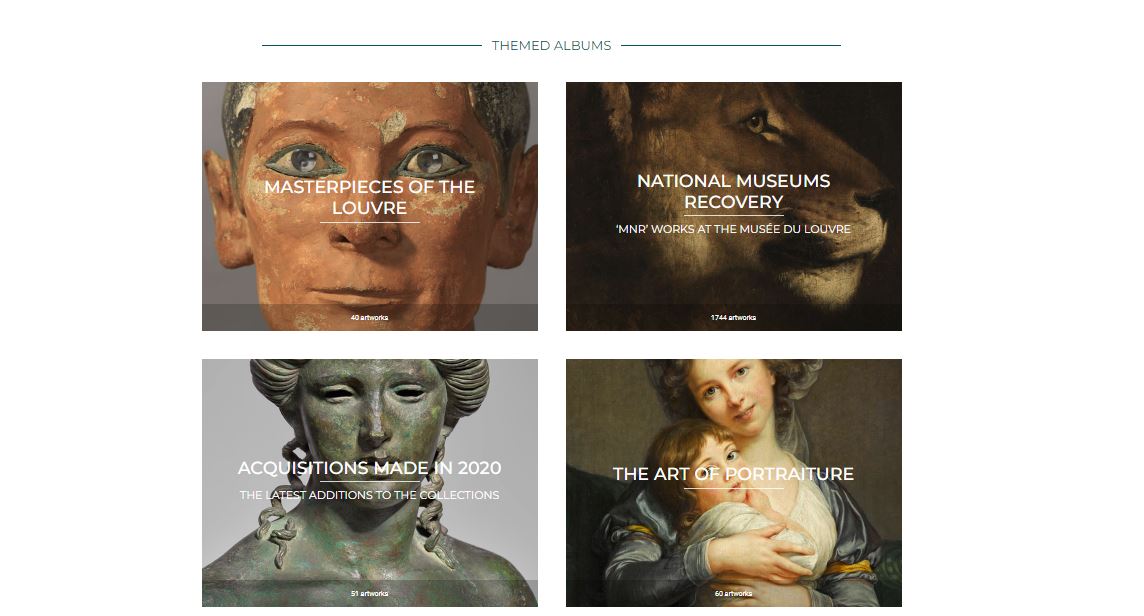This screenshot has height=616, width=1144.
Task: Click the 1744 artworks count bar
Action: click(x=733, y=317)
